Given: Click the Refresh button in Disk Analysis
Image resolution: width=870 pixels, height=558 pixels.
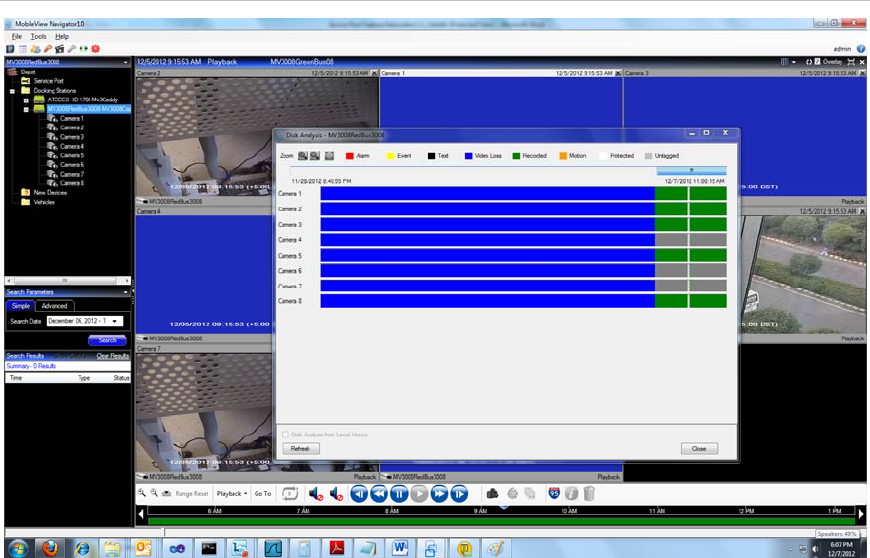Looking at the screenshot, I should (300, 449).
